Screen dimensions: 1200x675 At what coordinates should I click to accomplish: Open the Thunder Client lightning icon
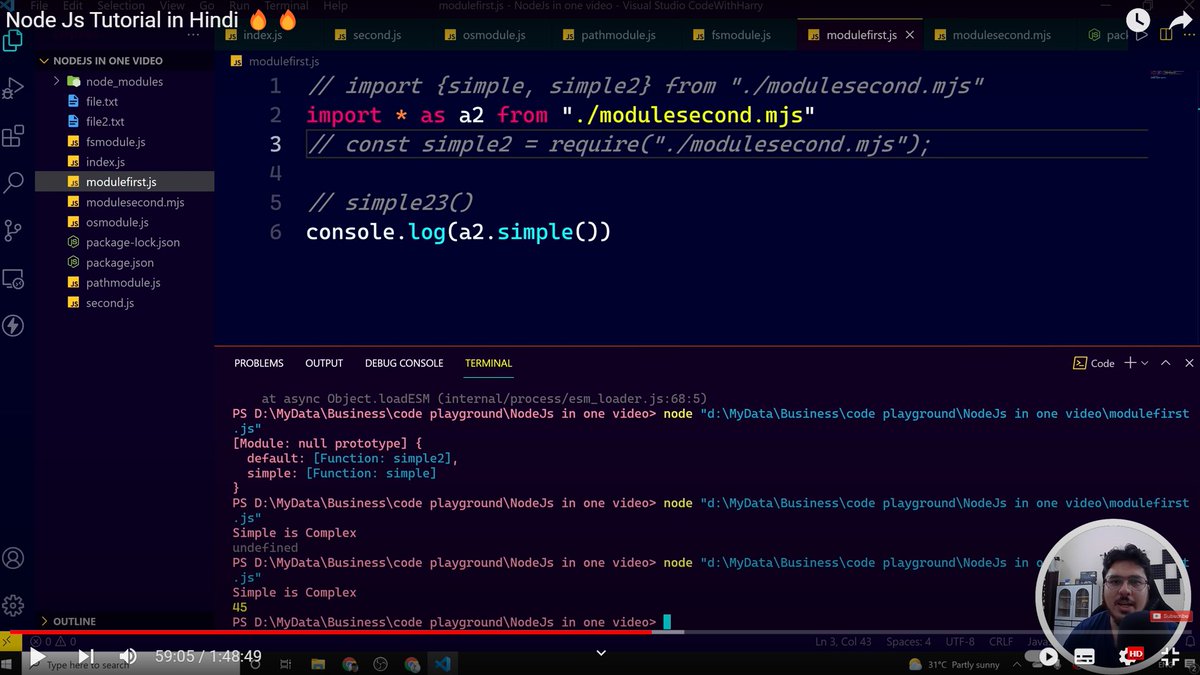(x=13, y=325)
